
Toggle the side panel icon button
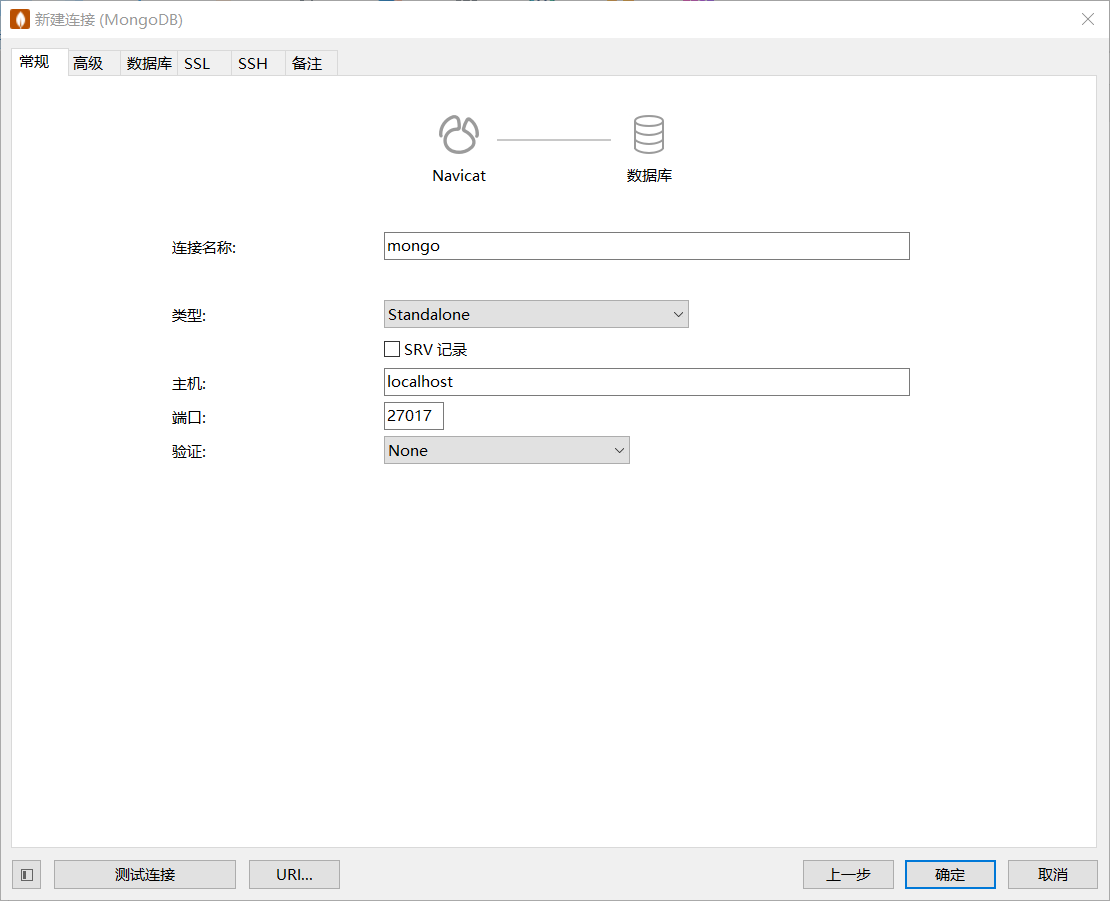point(27,875)
